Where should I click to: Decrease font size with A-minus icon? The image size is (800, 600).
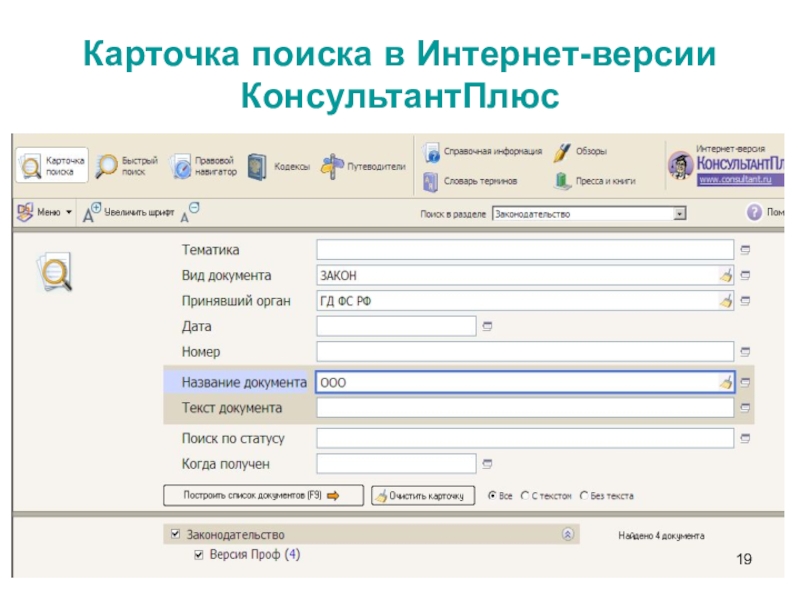tap(190, 212)
